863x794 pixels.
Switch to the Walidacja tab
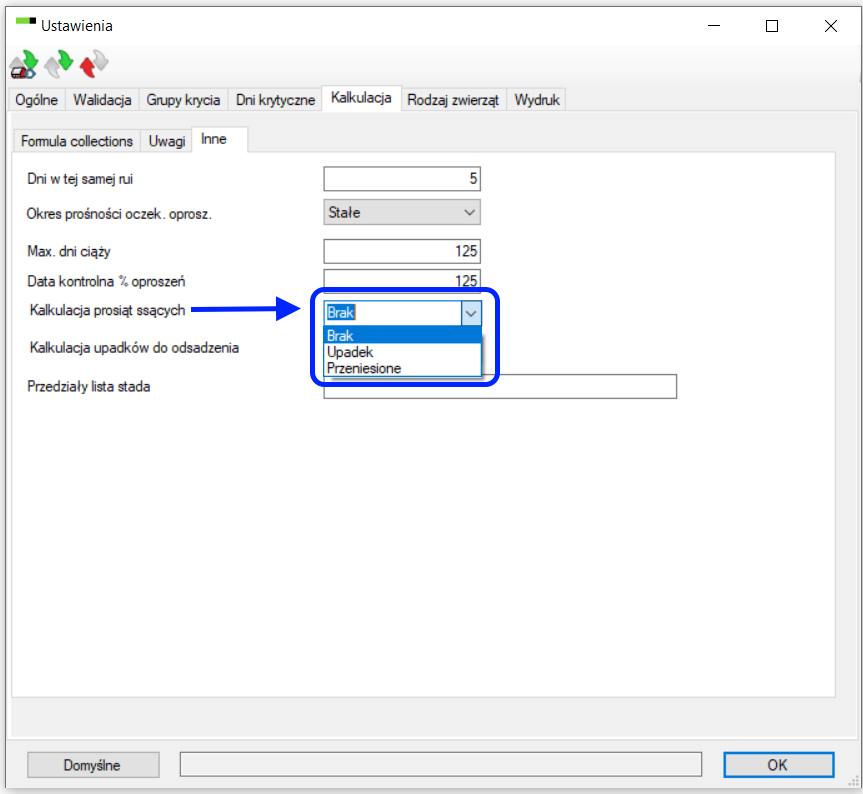tap(102, 100)
